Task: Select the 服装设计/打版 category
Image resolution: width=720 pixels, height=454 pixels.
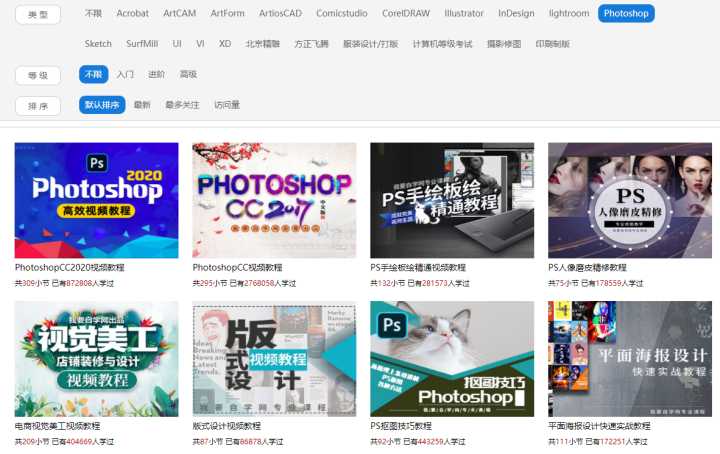Action: [x=371, y=44]
